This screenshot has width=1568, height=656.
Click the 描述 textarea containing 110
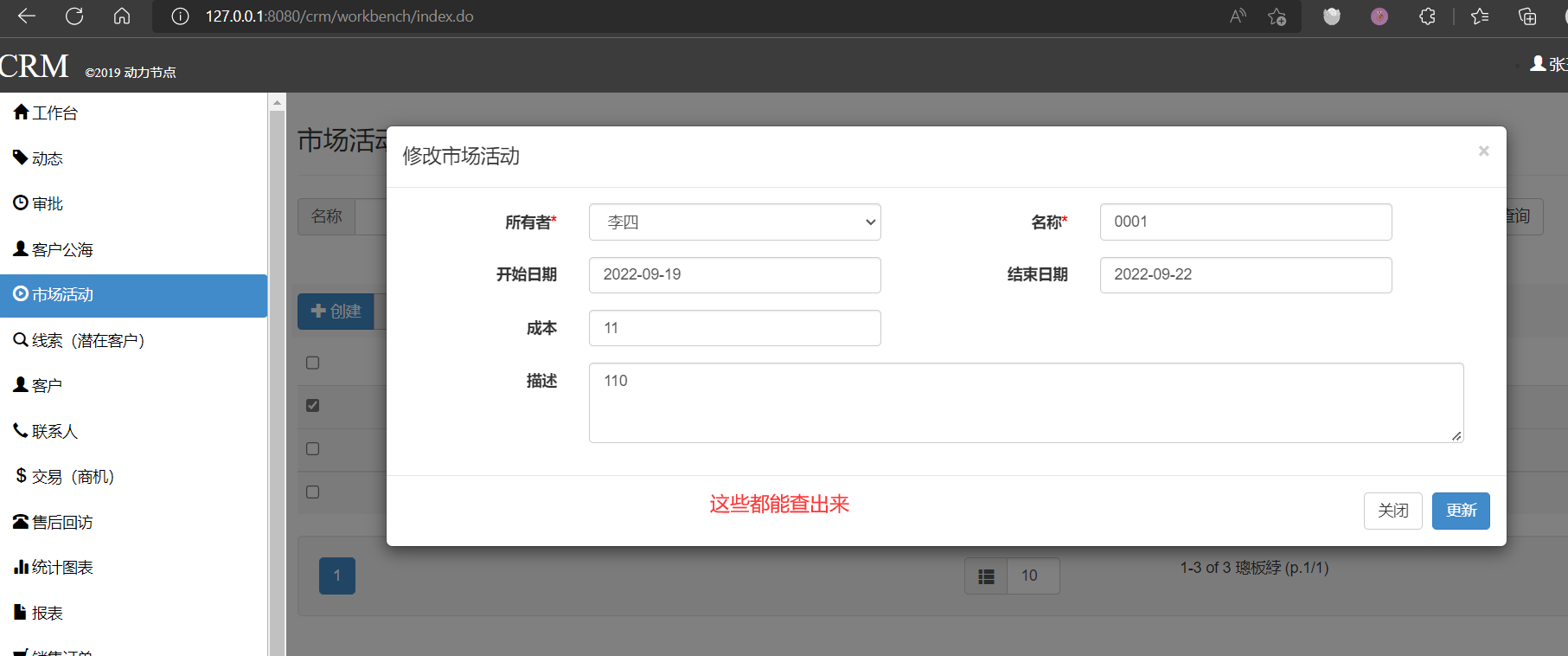pos(1026,402)
